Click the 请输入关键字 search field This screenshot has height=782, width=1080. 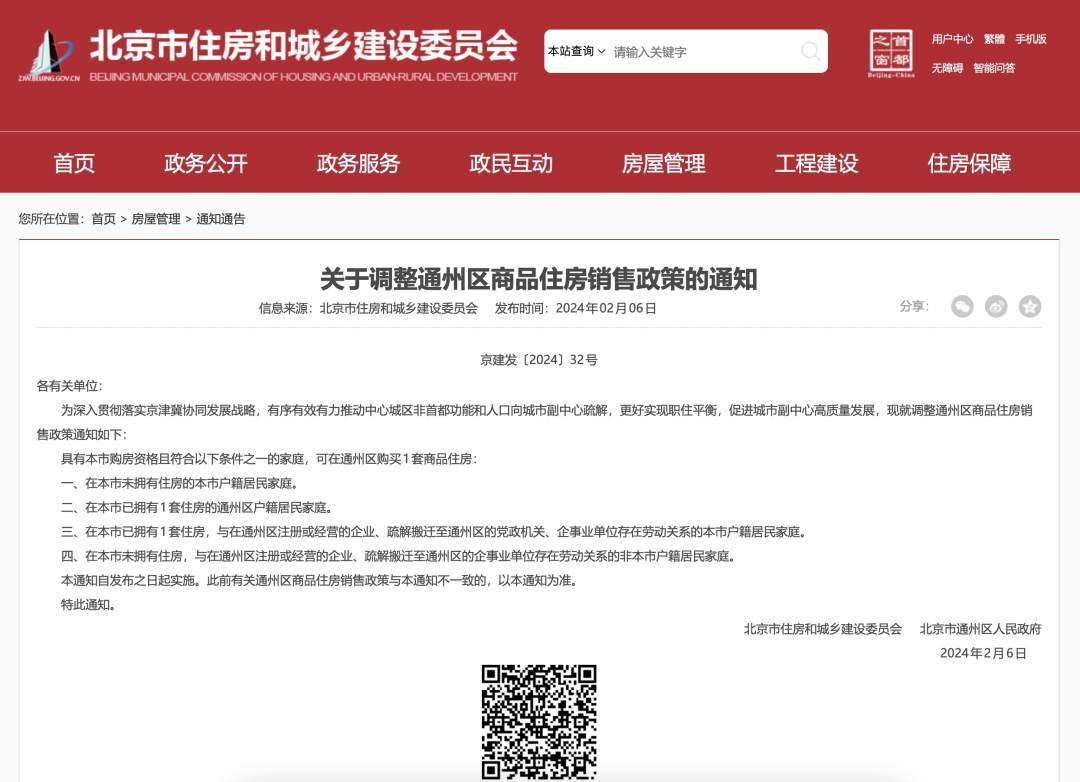700,52
